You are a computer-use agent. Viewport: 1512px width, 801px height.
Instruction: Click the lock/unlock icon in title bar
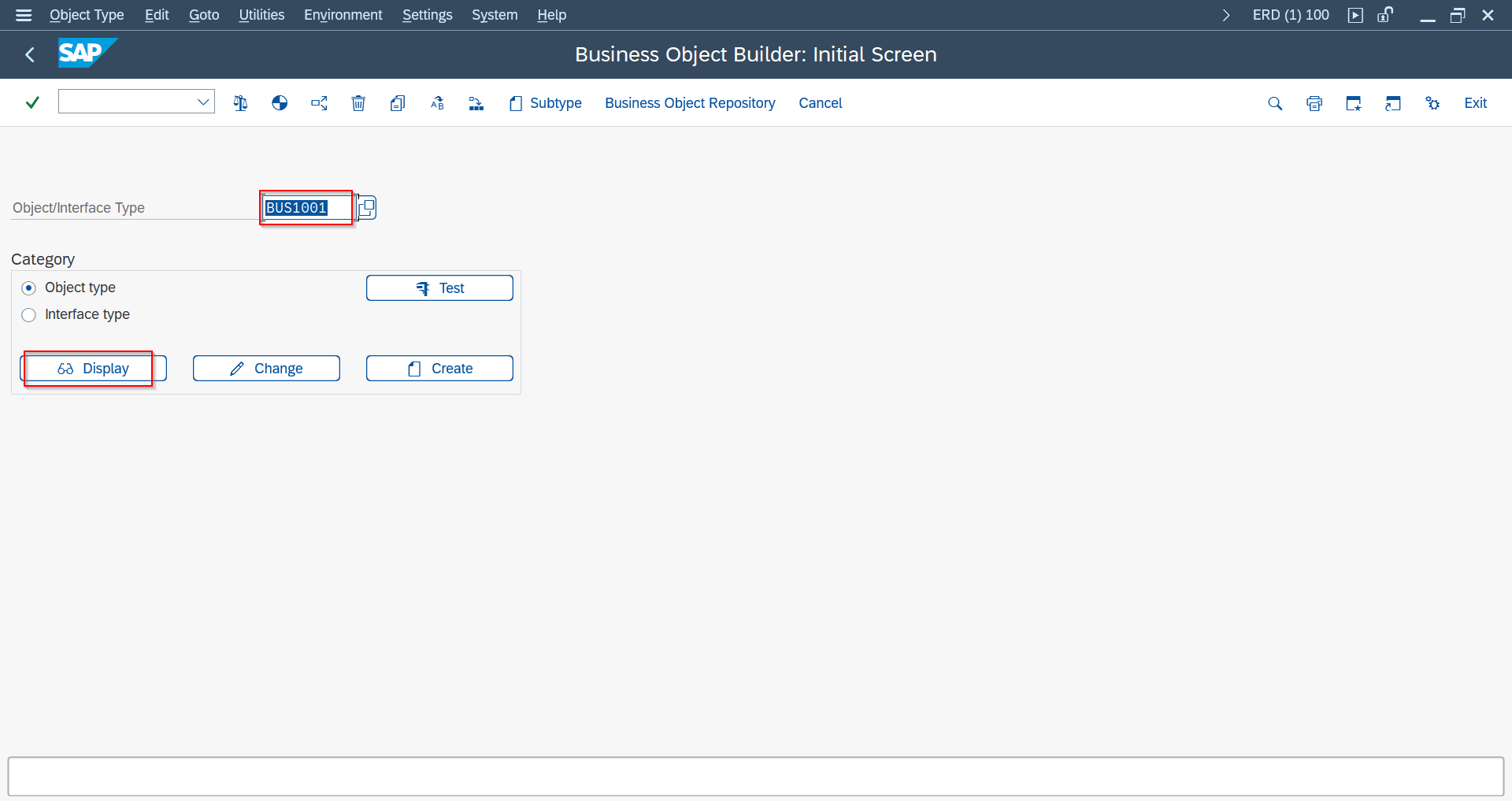pyautogui.click(x=1385, y=15)
